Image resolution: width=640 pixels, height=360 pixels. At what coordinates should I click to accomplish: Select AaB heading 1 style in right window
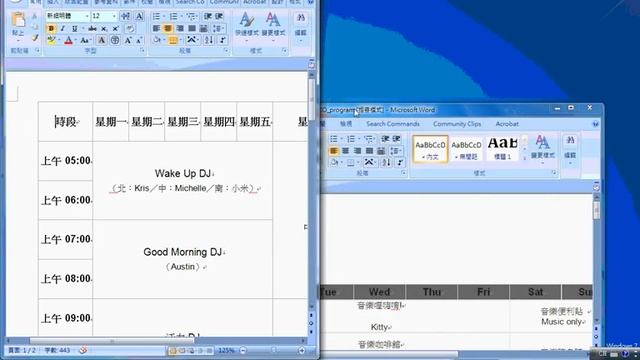click(x=502, y=149)
